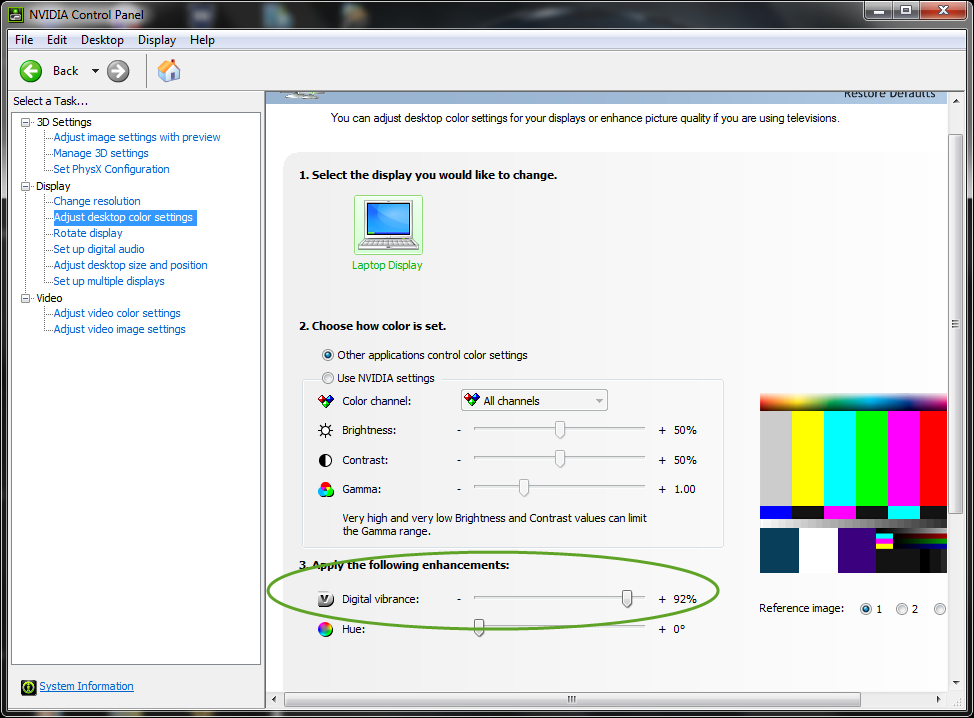The width and height of the screenshot is (974, 718).
Task: Click the Hue slider handle
Action: [479, 628]
